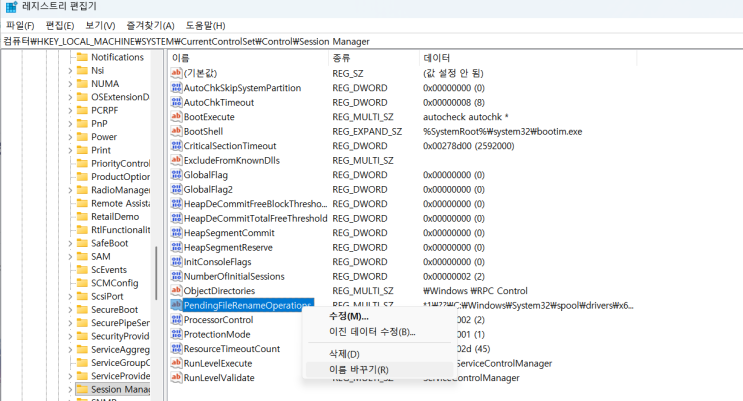Expand the ServiceProvider key arrow
Screen dimensions: 743x401
coord(70,376)
